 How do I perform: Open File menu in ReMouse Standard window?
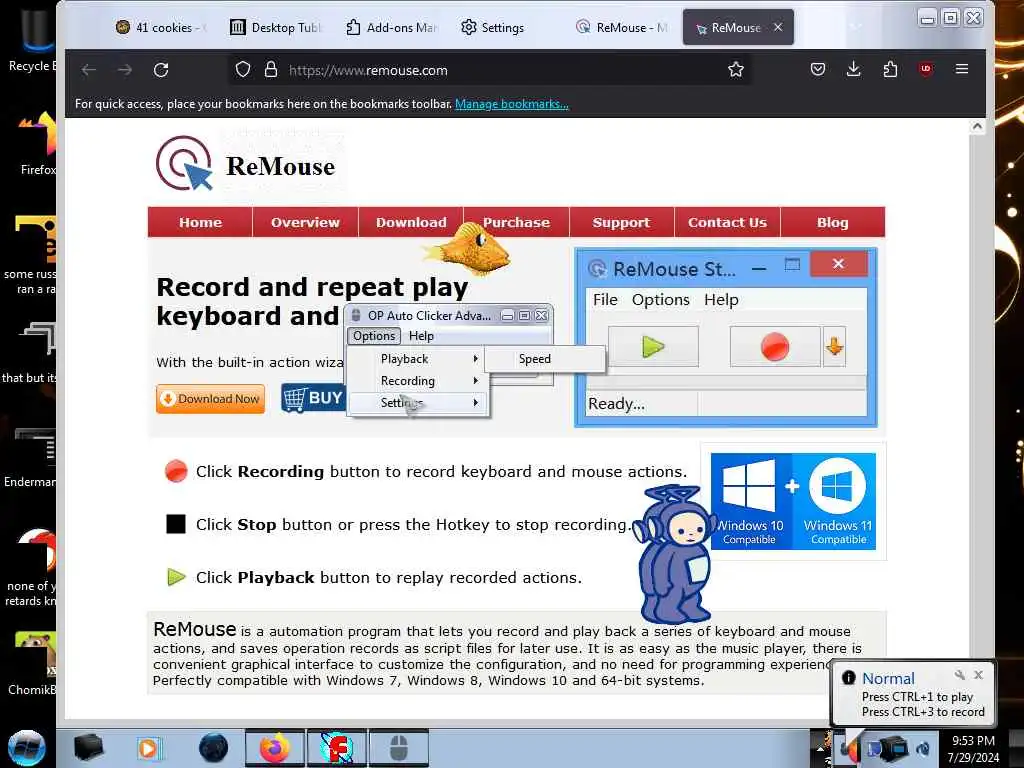(605, 300)
